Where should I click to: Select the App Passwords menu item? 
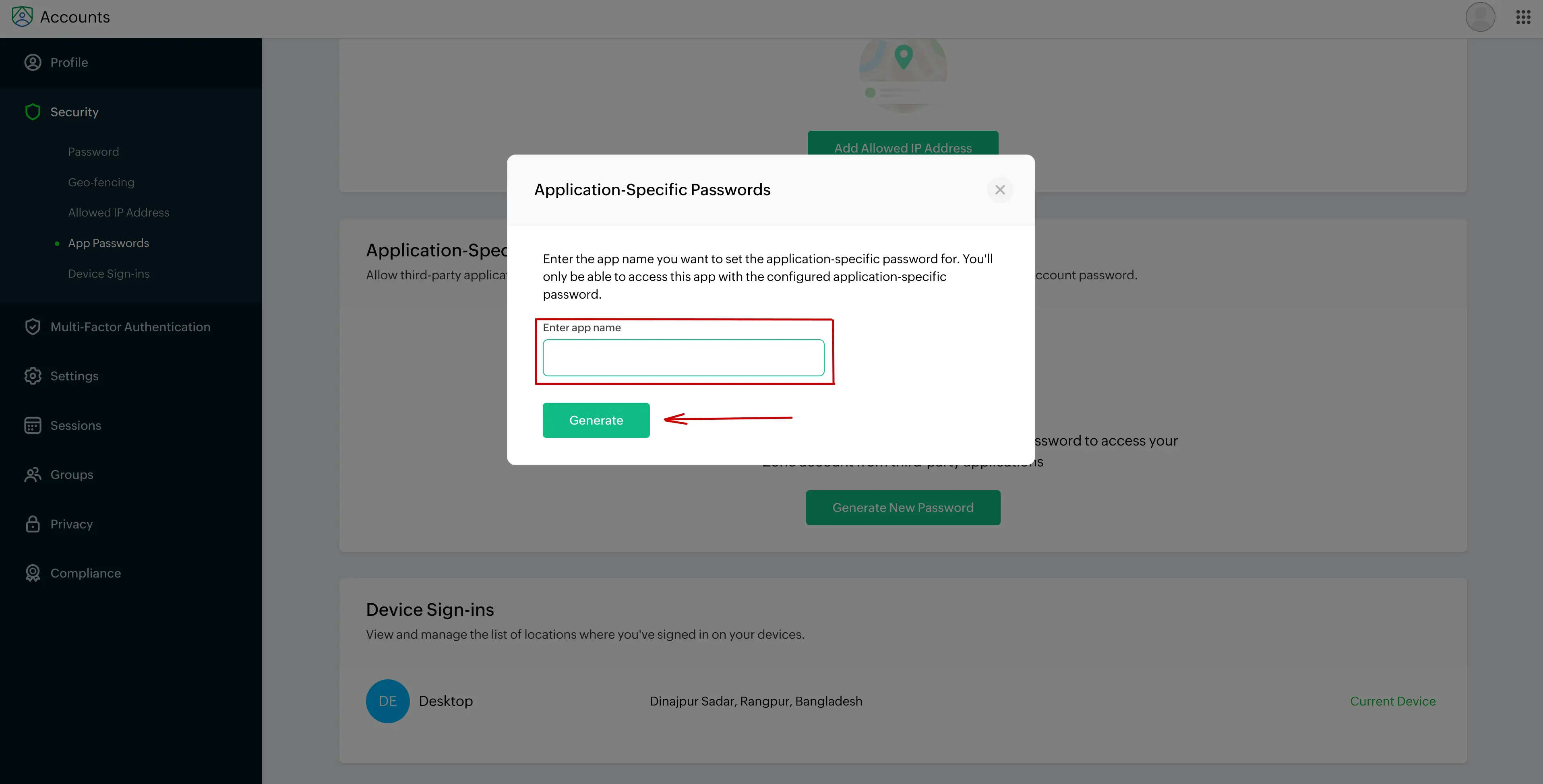[x=108, y=243]
